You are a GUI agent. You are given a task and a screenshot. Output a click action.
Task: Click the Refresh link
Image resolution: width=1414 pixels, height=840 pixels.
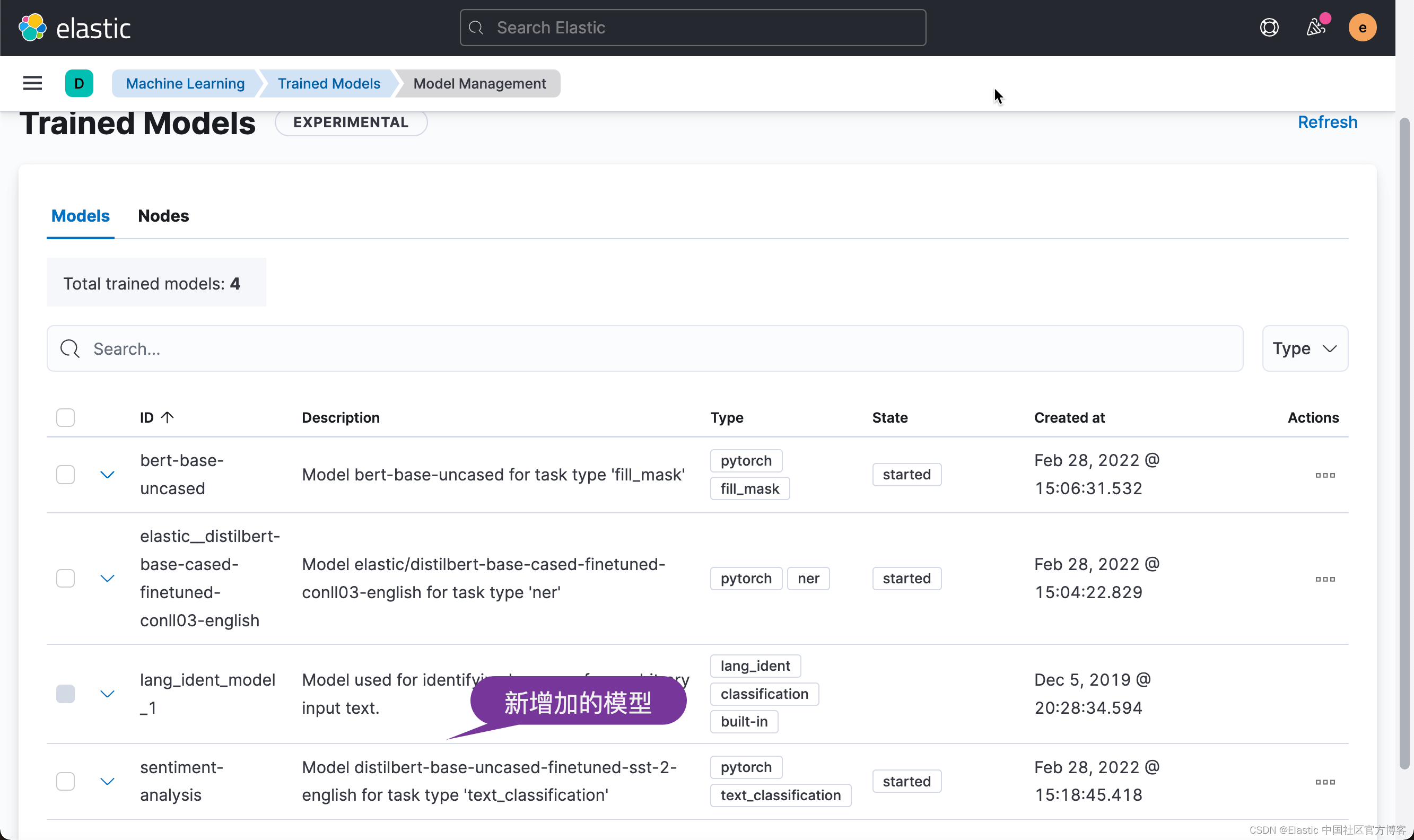pyautogui.click(x=1327, y=121)
